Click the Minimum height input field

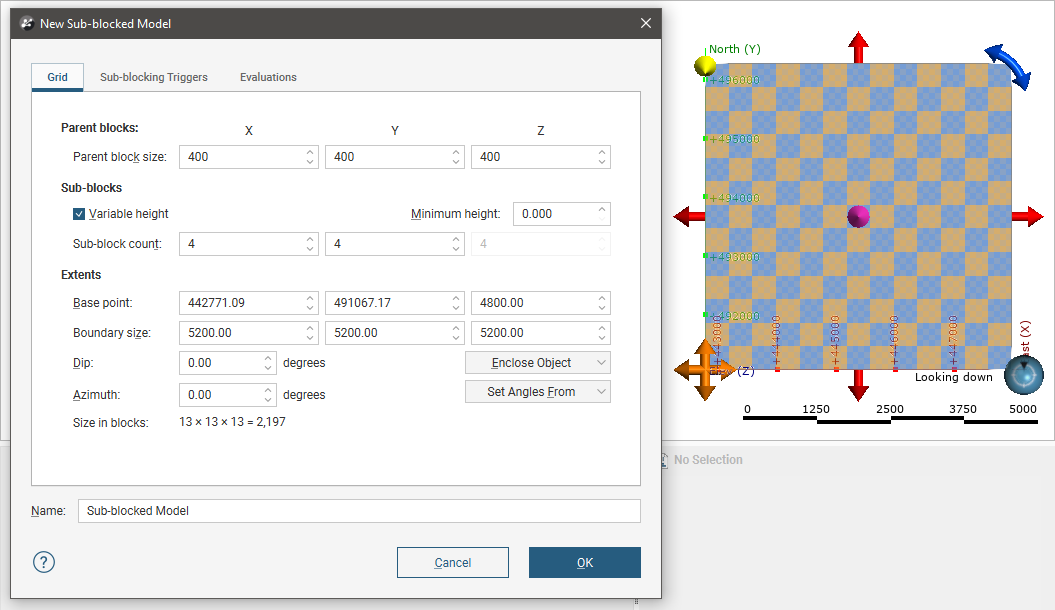coord(554,214)
